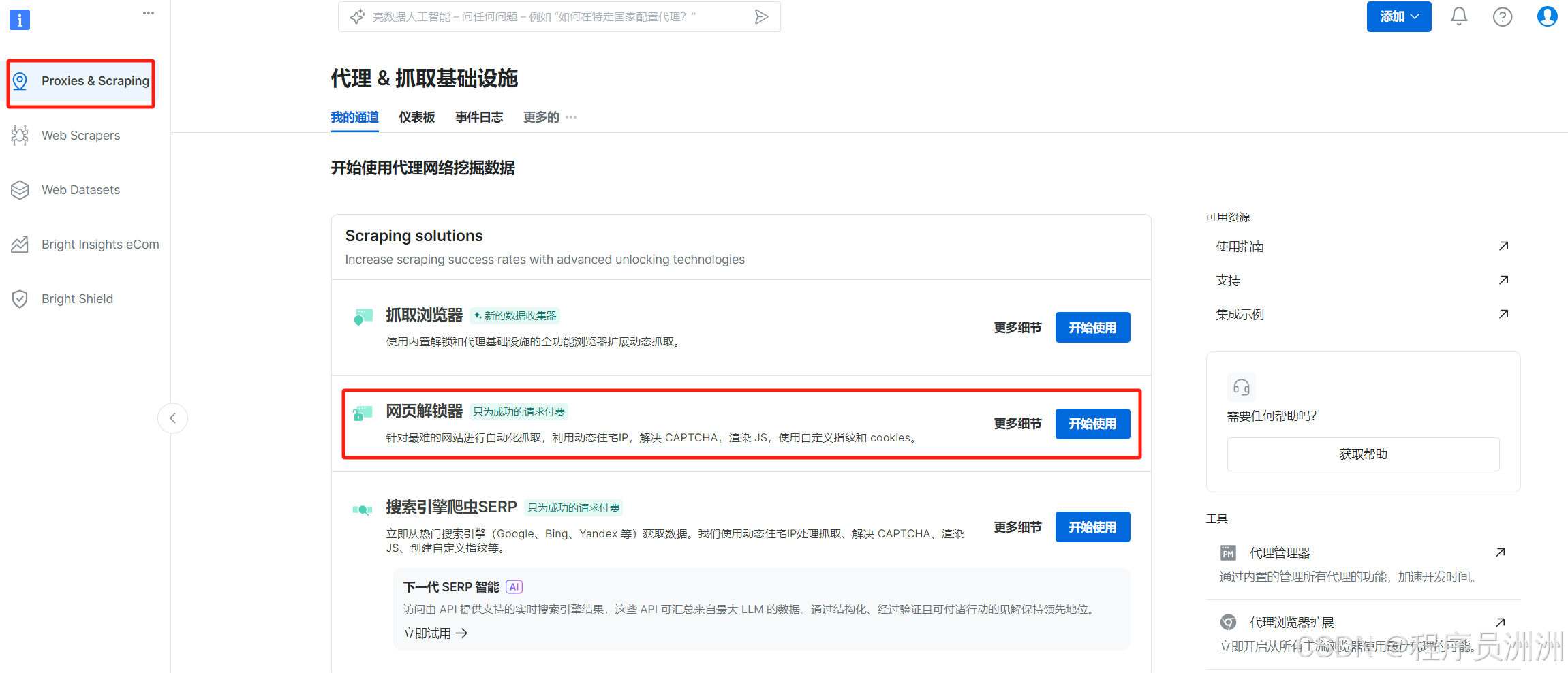The width and height of the screenshot is (1568, 673).
Task: Open external arrow next to 集成示例
Action: click(1503, 314)
